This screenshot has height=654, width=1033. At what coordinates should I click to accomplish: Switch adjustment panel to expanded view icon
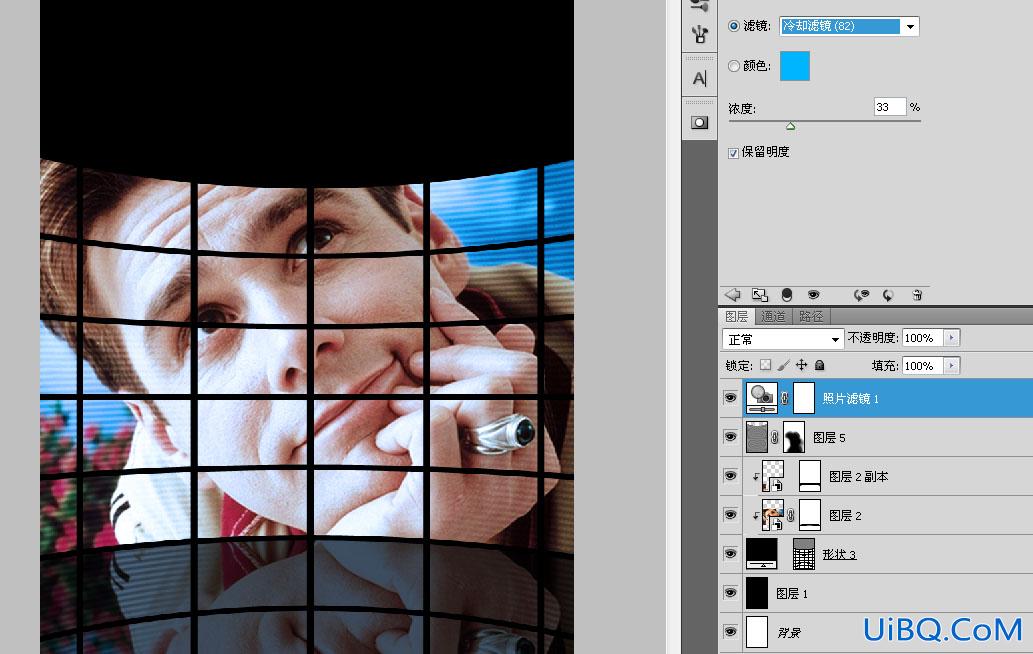[x=760, y=295]
